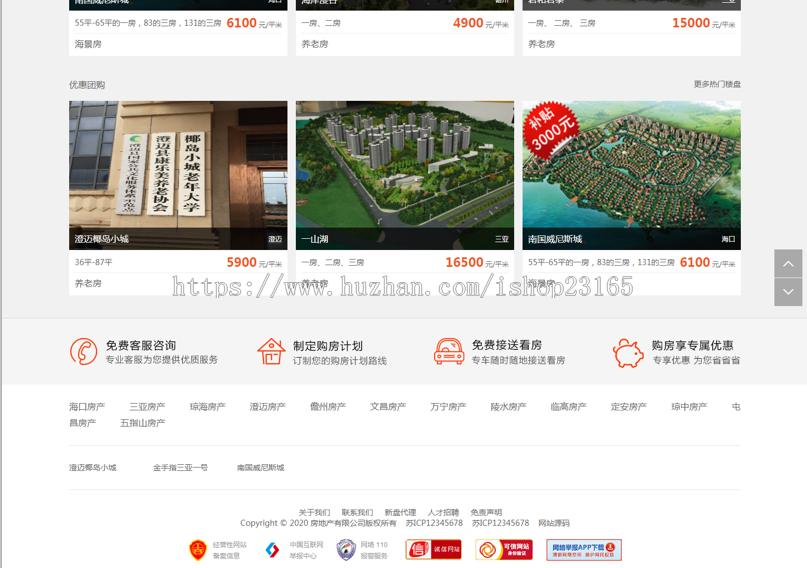Click the 15000 price in top row
This screenshot has width=807, height=568.
tap(691, 23)
